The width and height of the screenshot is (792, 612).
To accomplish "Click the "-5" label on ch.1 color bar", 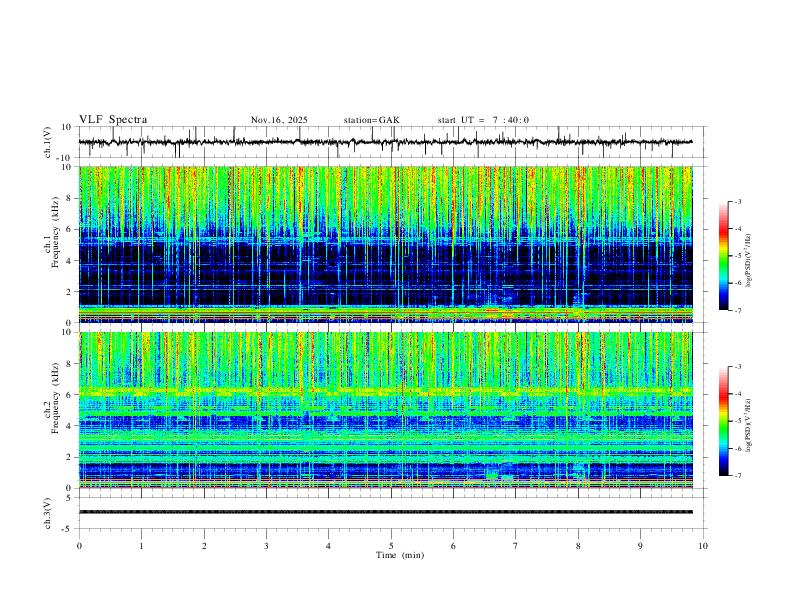I will [x=737, y=256].
